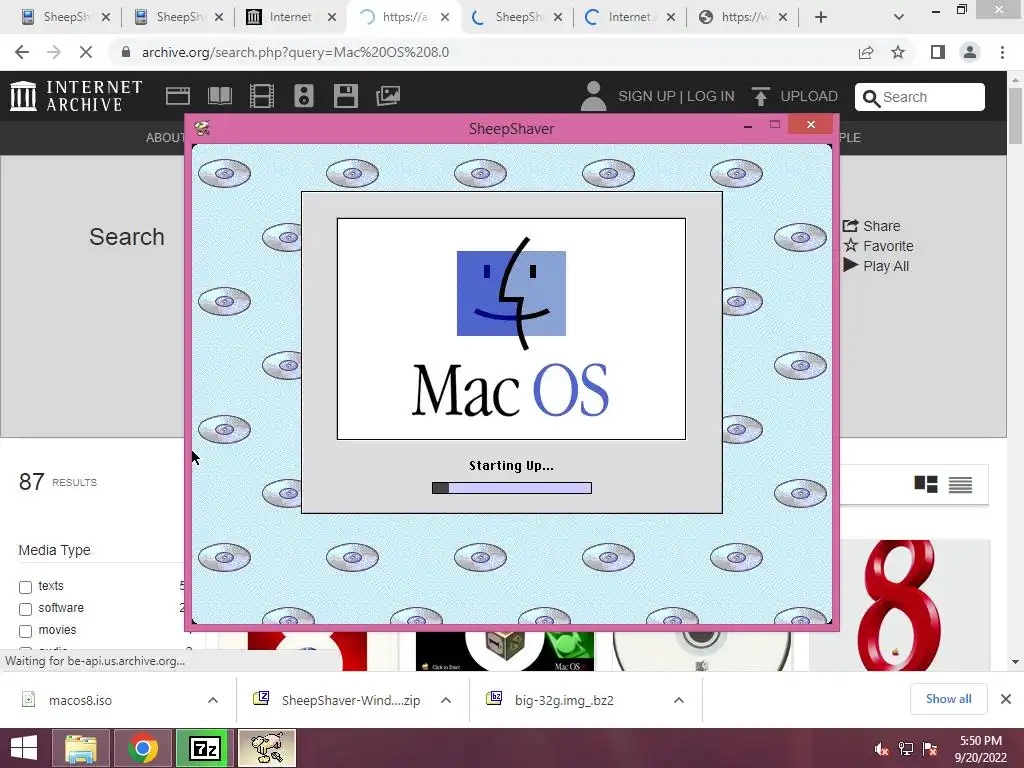Close the first SheepShaver browser tab
The image size is (1024, 768).
click(106, 17)
